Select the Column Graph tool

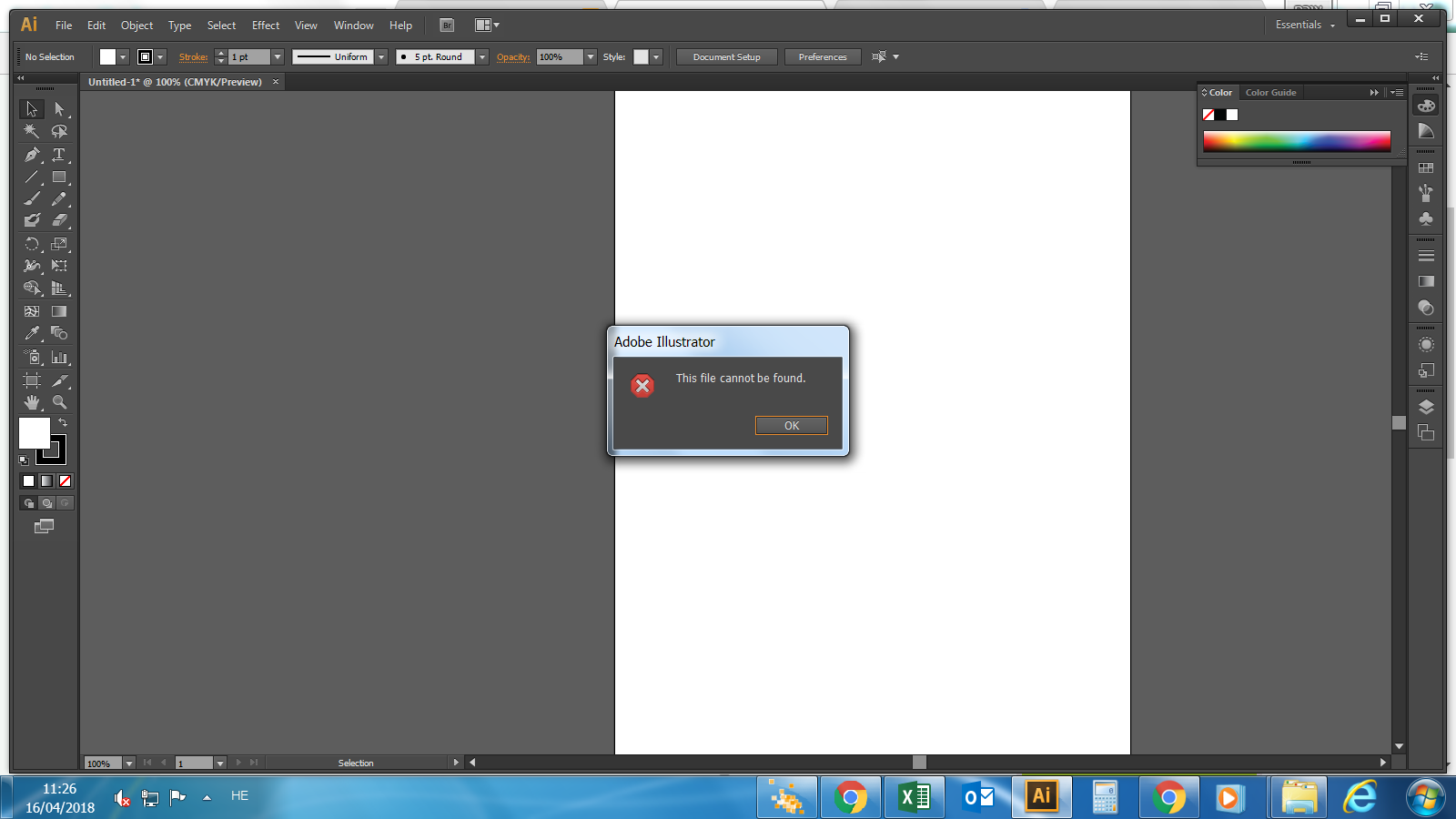pyautogui.click(x=59, y=358)
